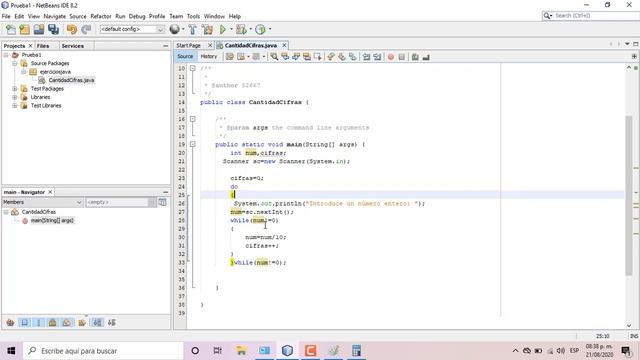Image resolution: width=640 pixels, height=360 pixels.
Task: Open Debug Project dropdown arrow
Action: 250,29
